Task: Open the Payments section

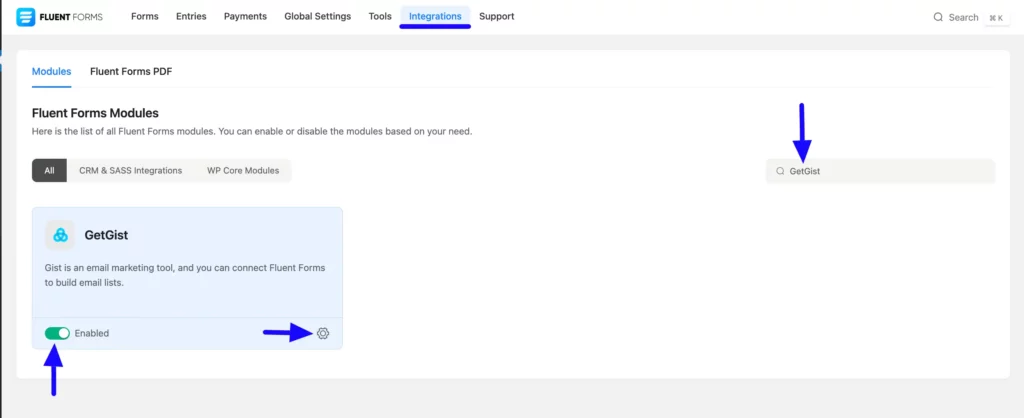Action: click(x=245, y=17)
